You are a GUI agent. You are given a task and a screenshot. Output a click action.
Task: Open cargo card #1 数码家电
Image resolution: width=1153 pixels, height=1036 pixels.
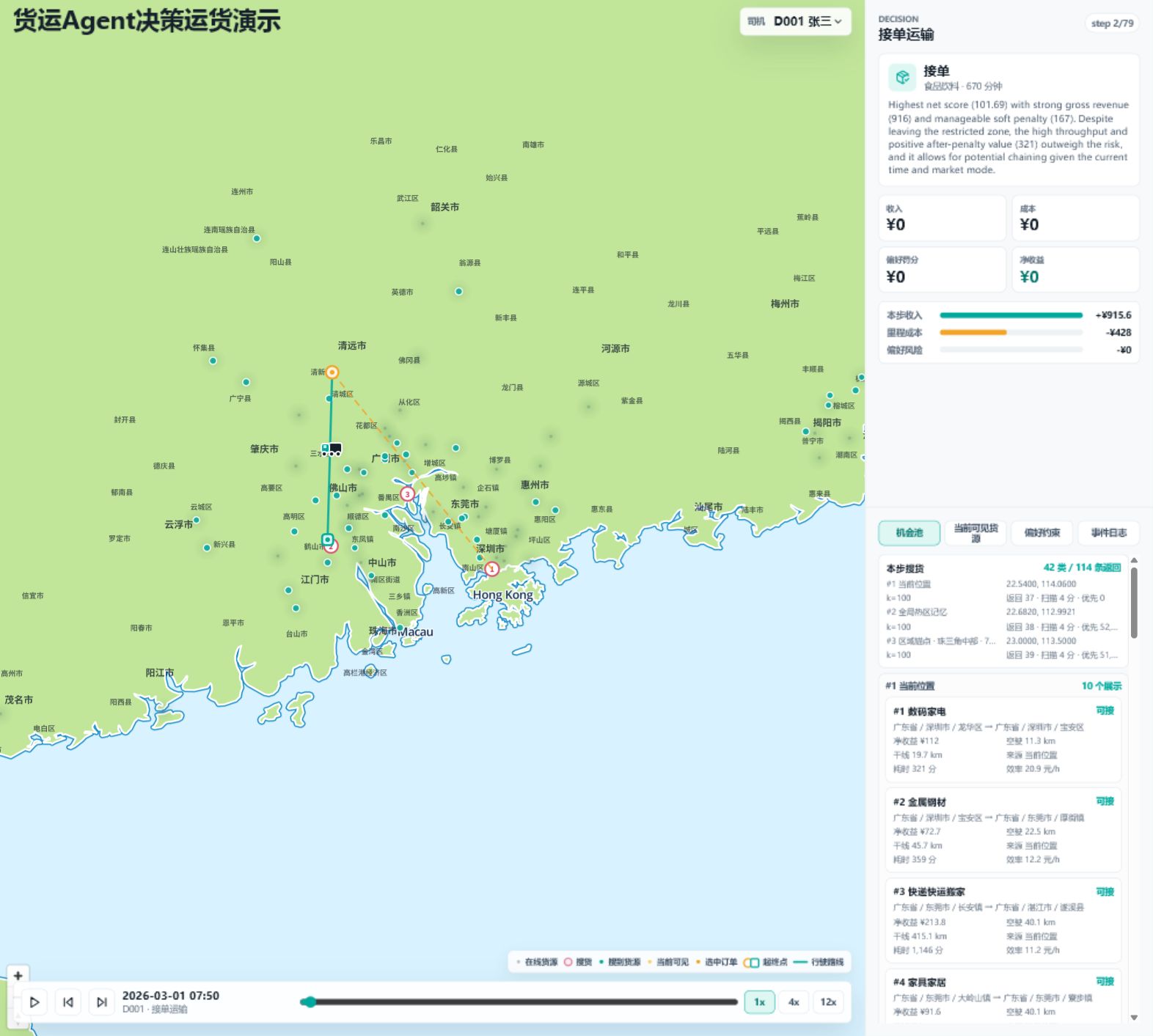1003,740
